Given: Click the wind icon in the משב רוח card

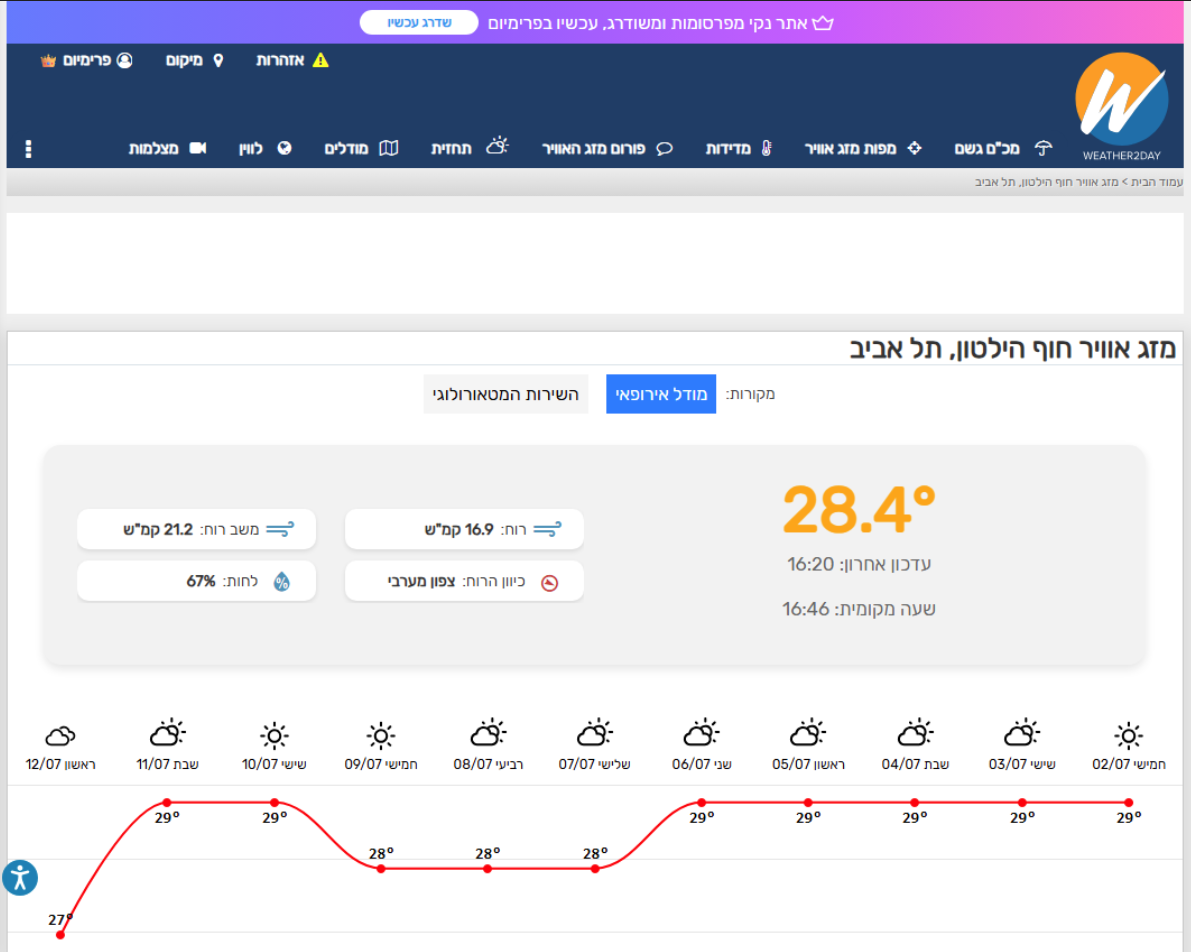Looking at the screenshot, I should coord(280,530).
